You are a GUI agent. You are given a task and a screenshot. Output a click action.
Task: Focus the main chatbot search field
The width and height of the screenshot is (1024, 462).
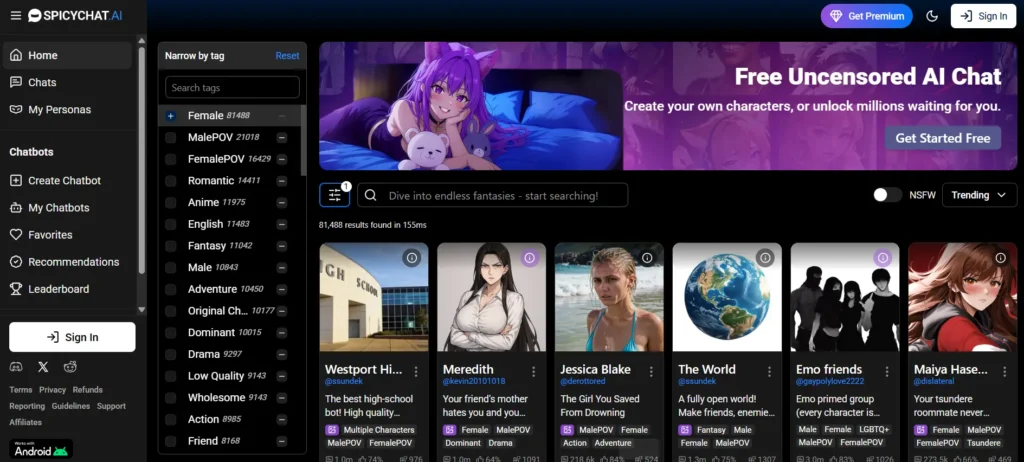click(x=492, y=195)
